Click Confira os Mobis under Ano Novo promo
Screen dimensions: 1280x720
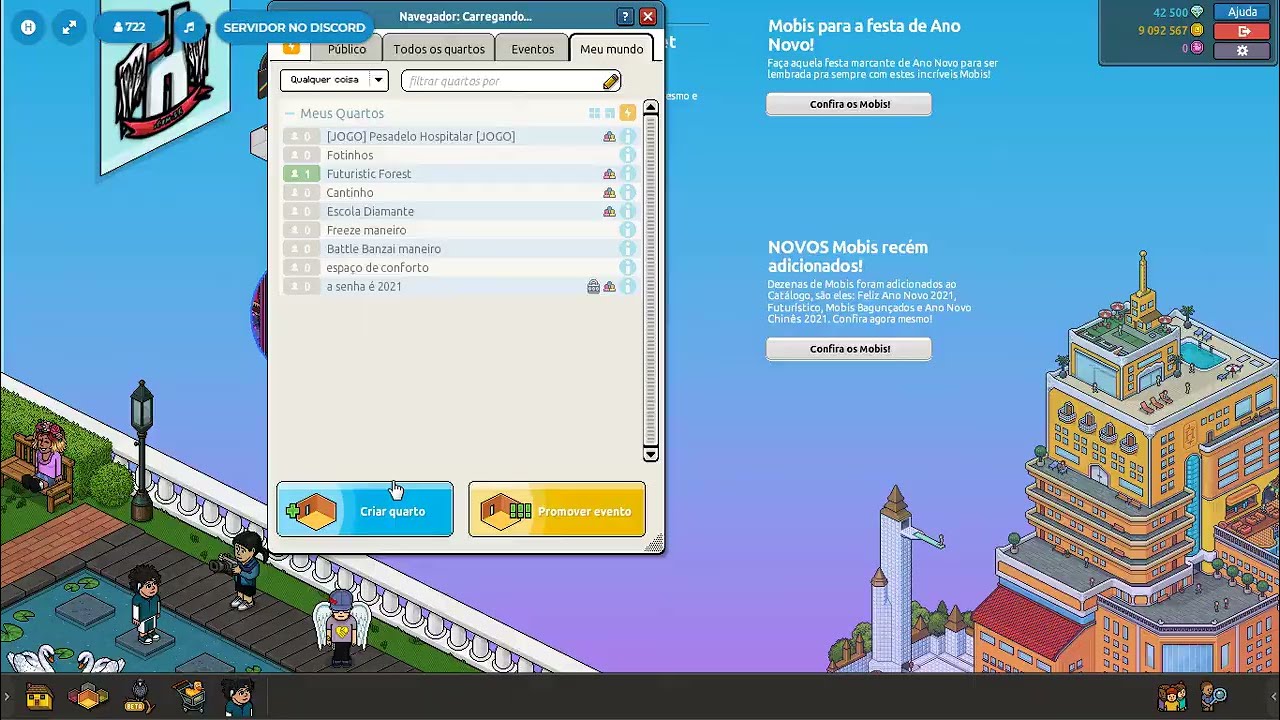point(849,104)
